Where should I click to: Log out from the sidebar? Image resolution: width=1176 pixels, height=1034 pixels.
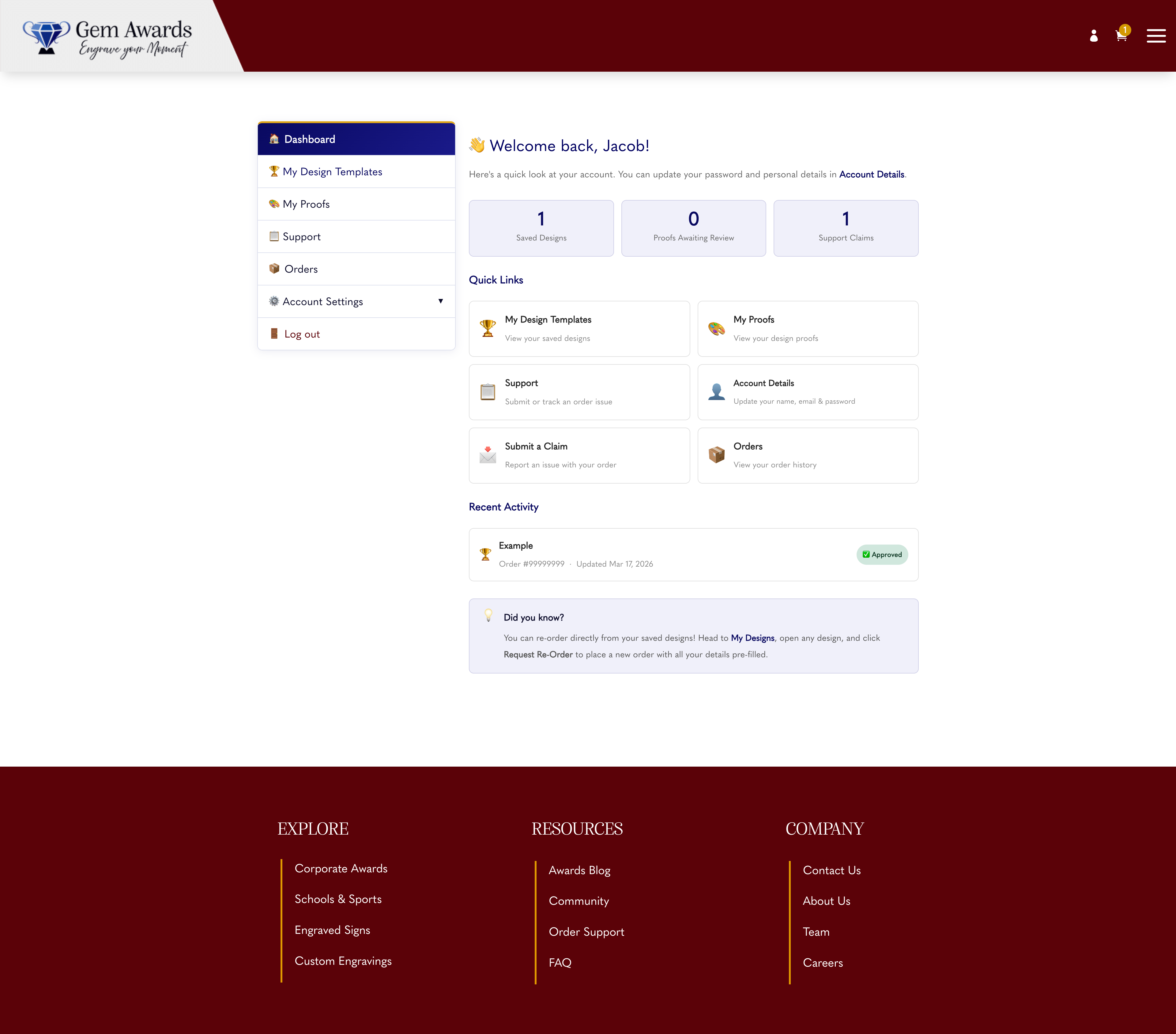[356, 334]
